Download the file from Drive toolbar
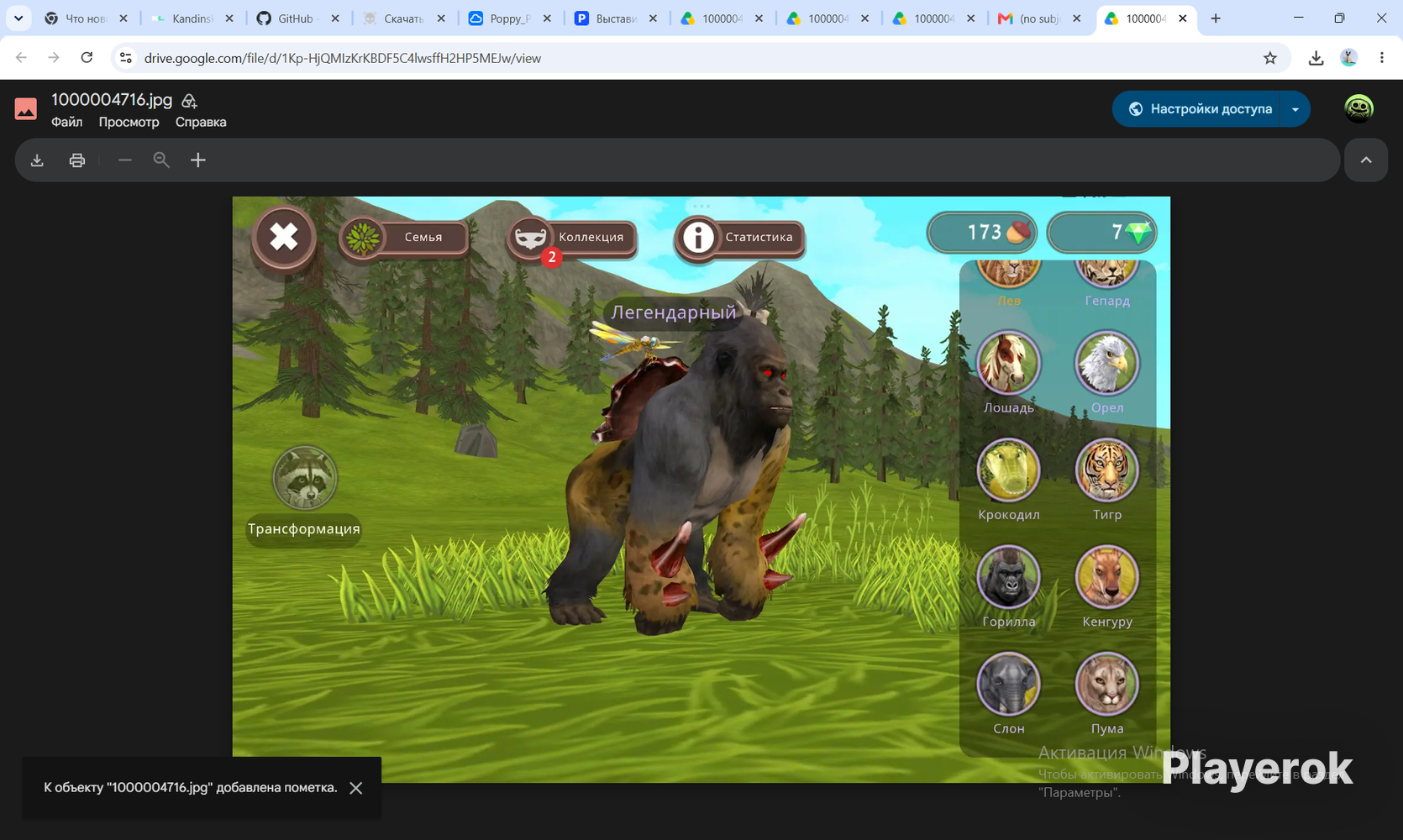1403x840 pixels. point(37,160)
